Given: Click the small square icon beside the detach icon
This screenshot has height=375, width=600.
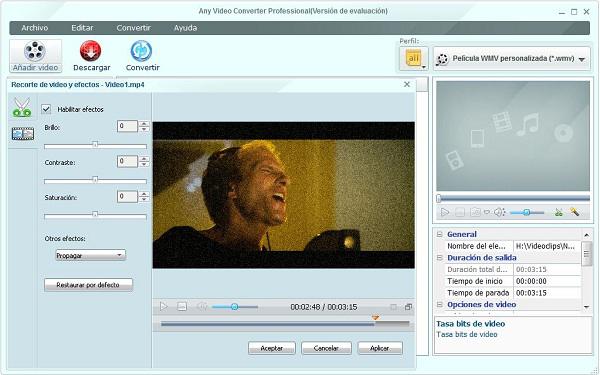Looking at the screenshot, I should tap(393, 307).
